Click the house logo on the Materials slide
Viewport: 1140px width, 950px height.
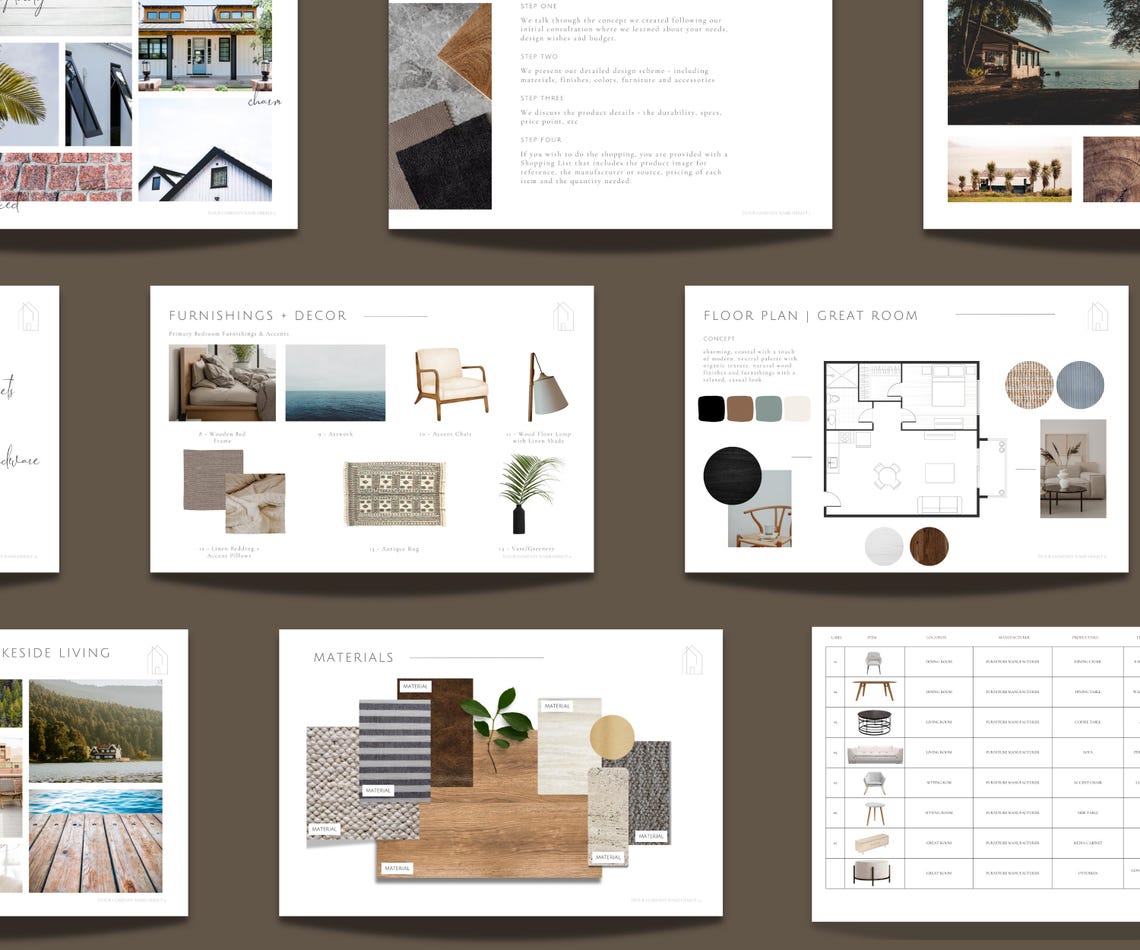click(x=693, y=657)
